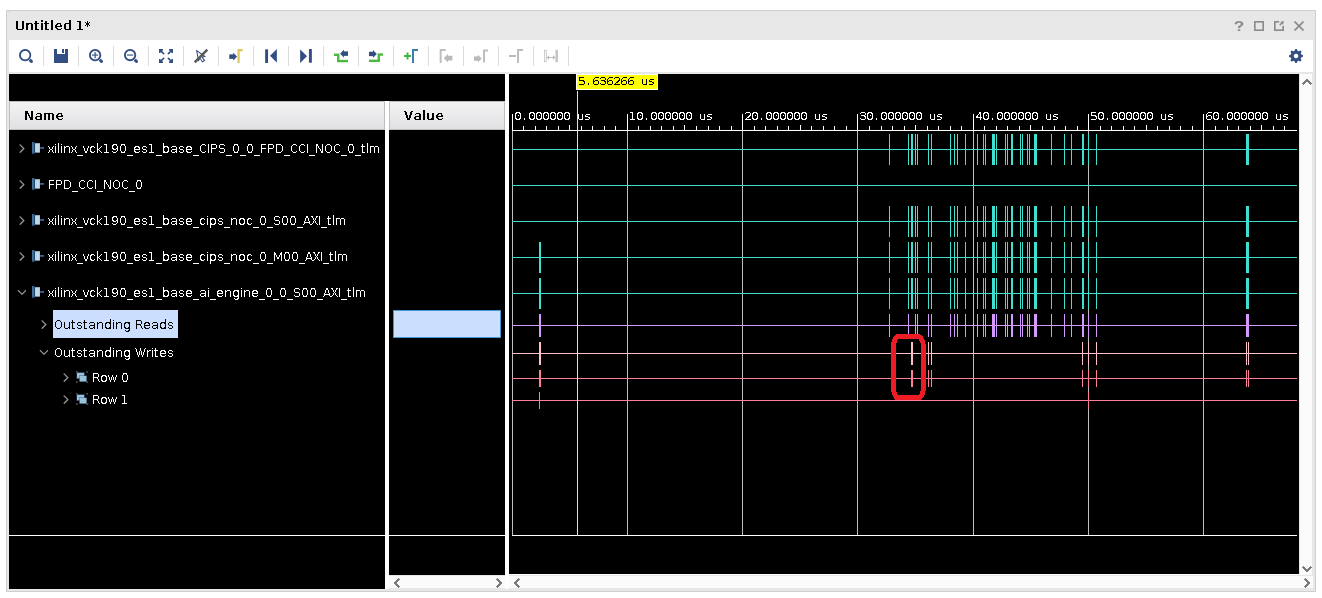The height and width of the screenshot is (598, 1322).
Task: Click the yellow 5.636266 us cursor marker
Action: tap(616, 82)
